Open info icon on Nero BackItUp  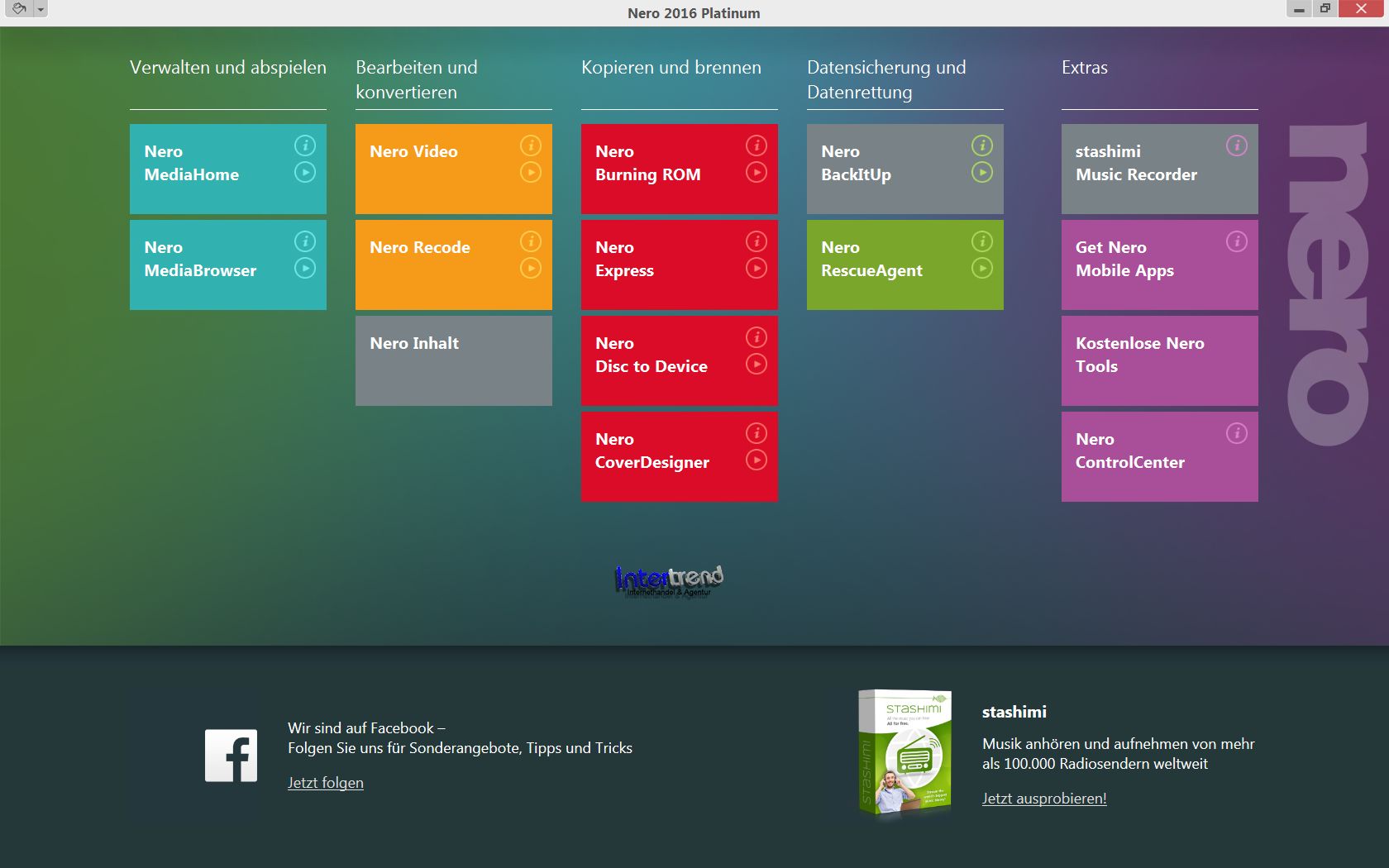tap(982, 145)
